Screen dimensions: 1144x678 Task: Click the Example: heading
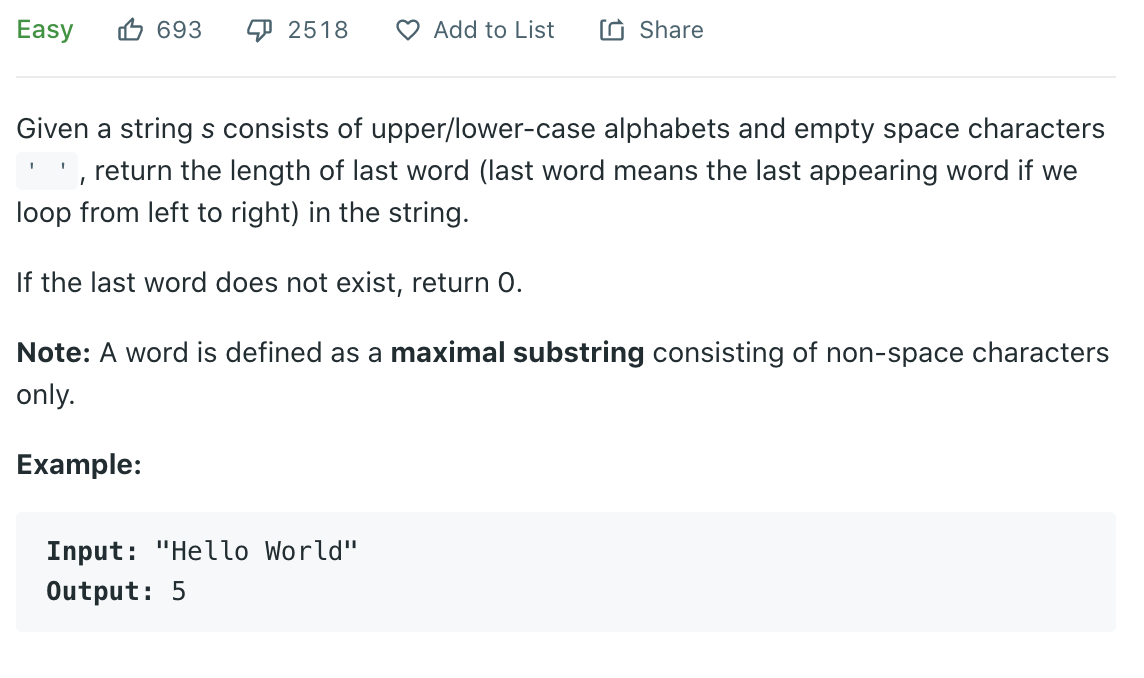click(79, 464)
